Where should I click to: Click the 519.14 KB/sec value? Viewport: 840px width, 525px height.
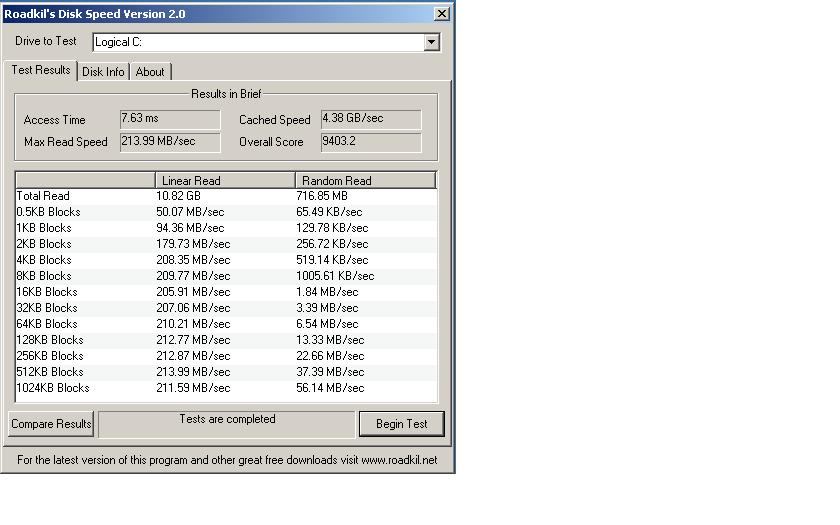[x=332, y=260]
